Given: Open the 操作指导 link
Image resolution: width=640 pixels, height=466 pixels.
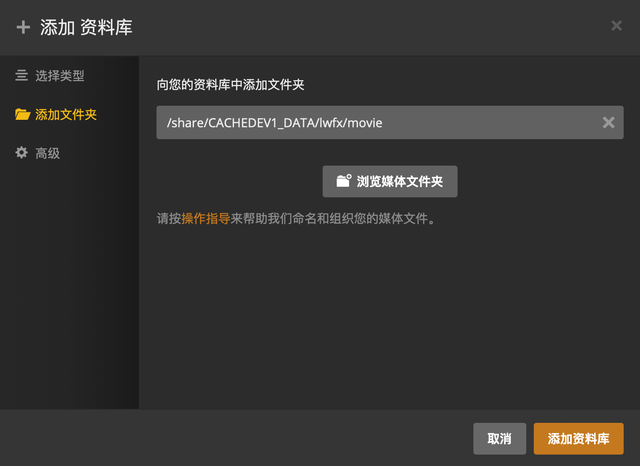Looking at the screenshot, I should pos(206,219).
